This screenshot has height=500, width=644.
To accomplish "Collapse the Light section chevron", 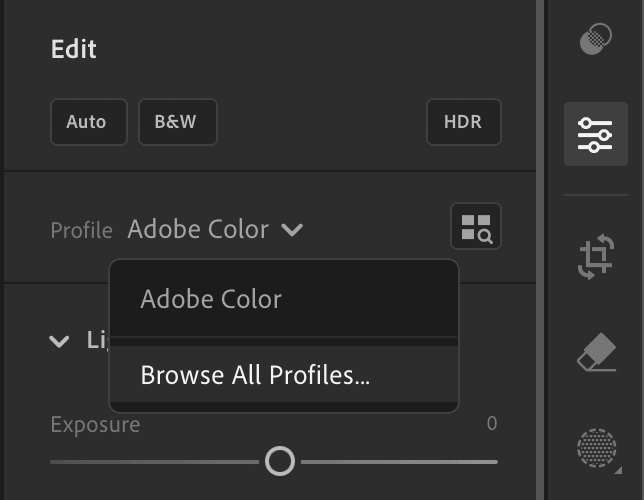I will (x=59, y=341).
